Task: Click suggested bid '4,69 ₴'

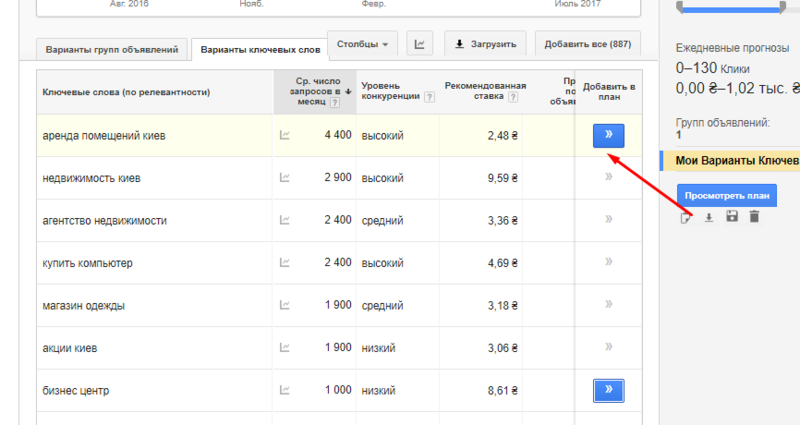Action: pyautogui.click(x=503, y=263)
